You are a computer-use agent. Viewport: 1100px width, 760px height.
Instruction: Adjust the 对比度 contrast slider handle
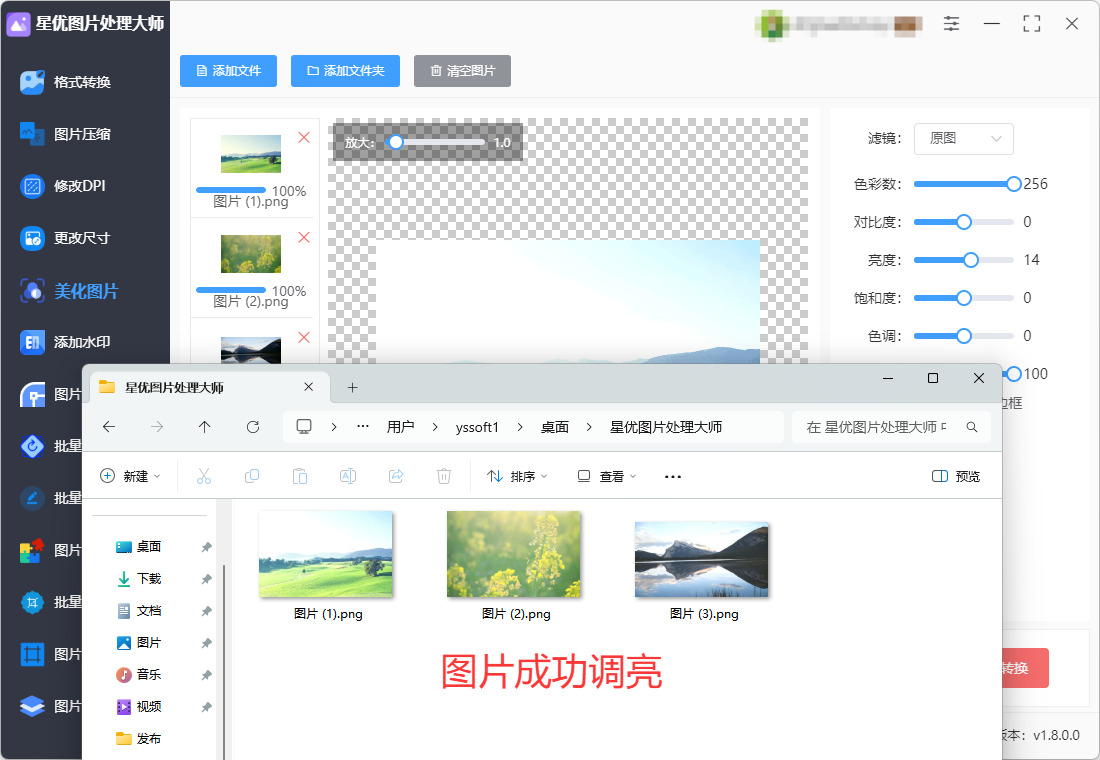click(964, 222)
